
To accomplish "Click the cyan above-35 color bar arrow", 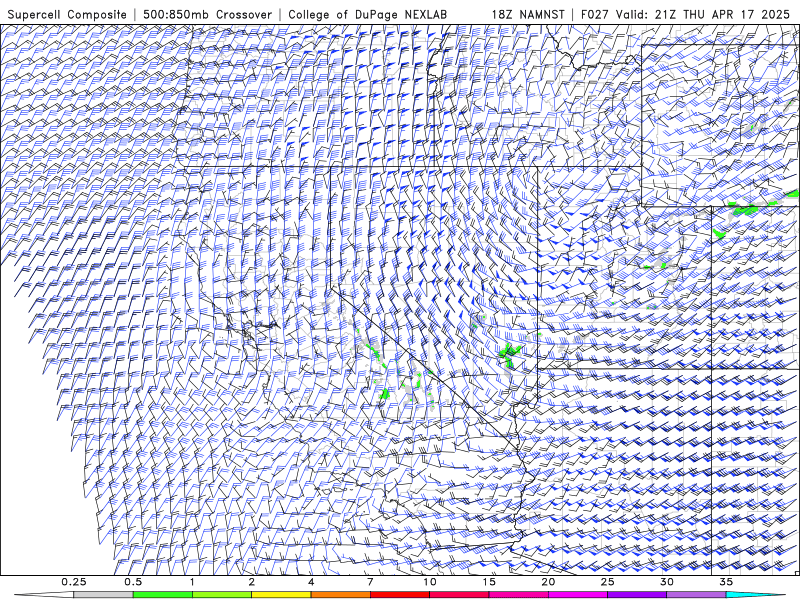I will tap(756, 595).
